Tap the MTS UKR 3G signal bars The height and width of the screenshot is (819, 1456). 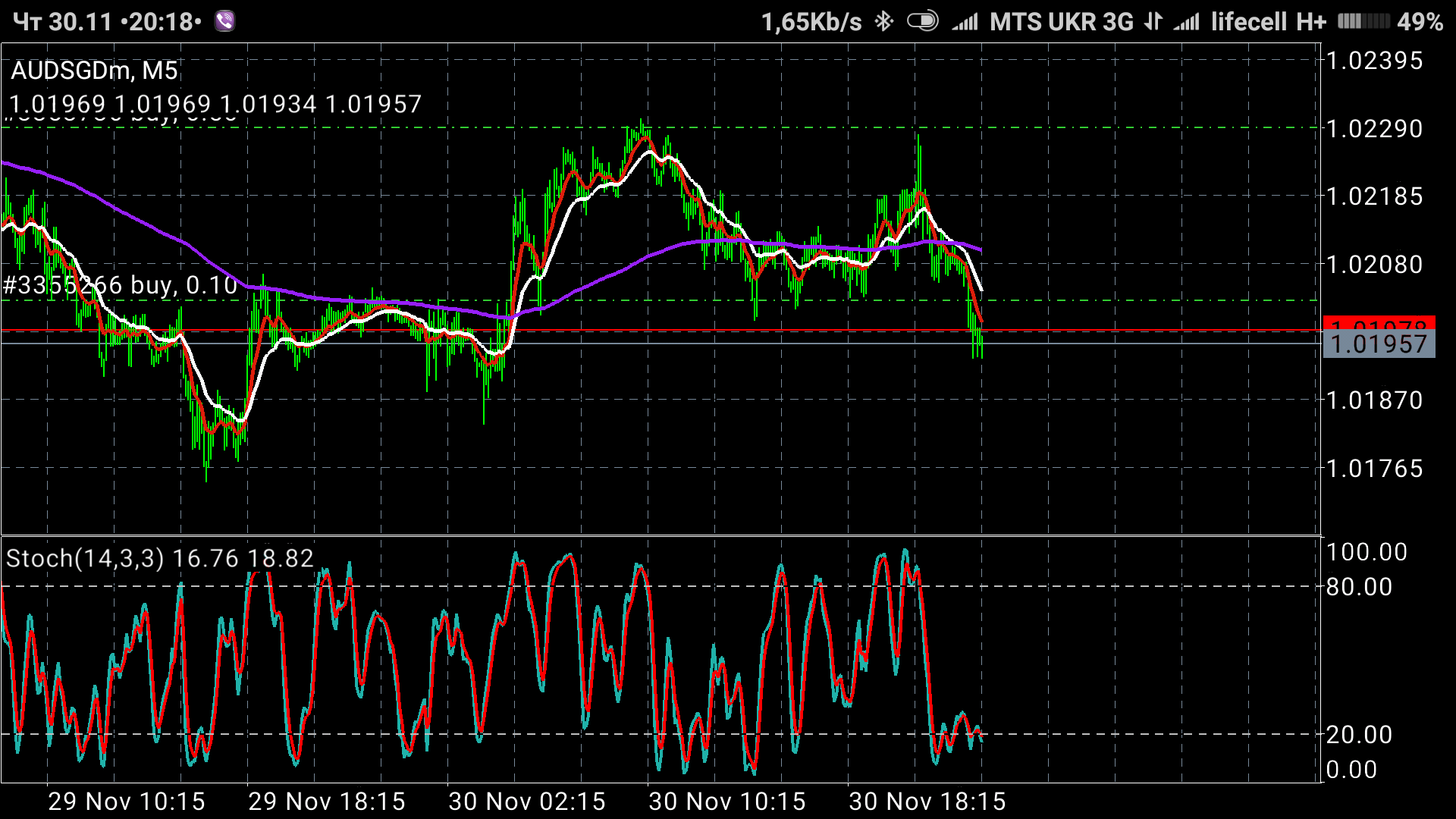pos(965,21)
